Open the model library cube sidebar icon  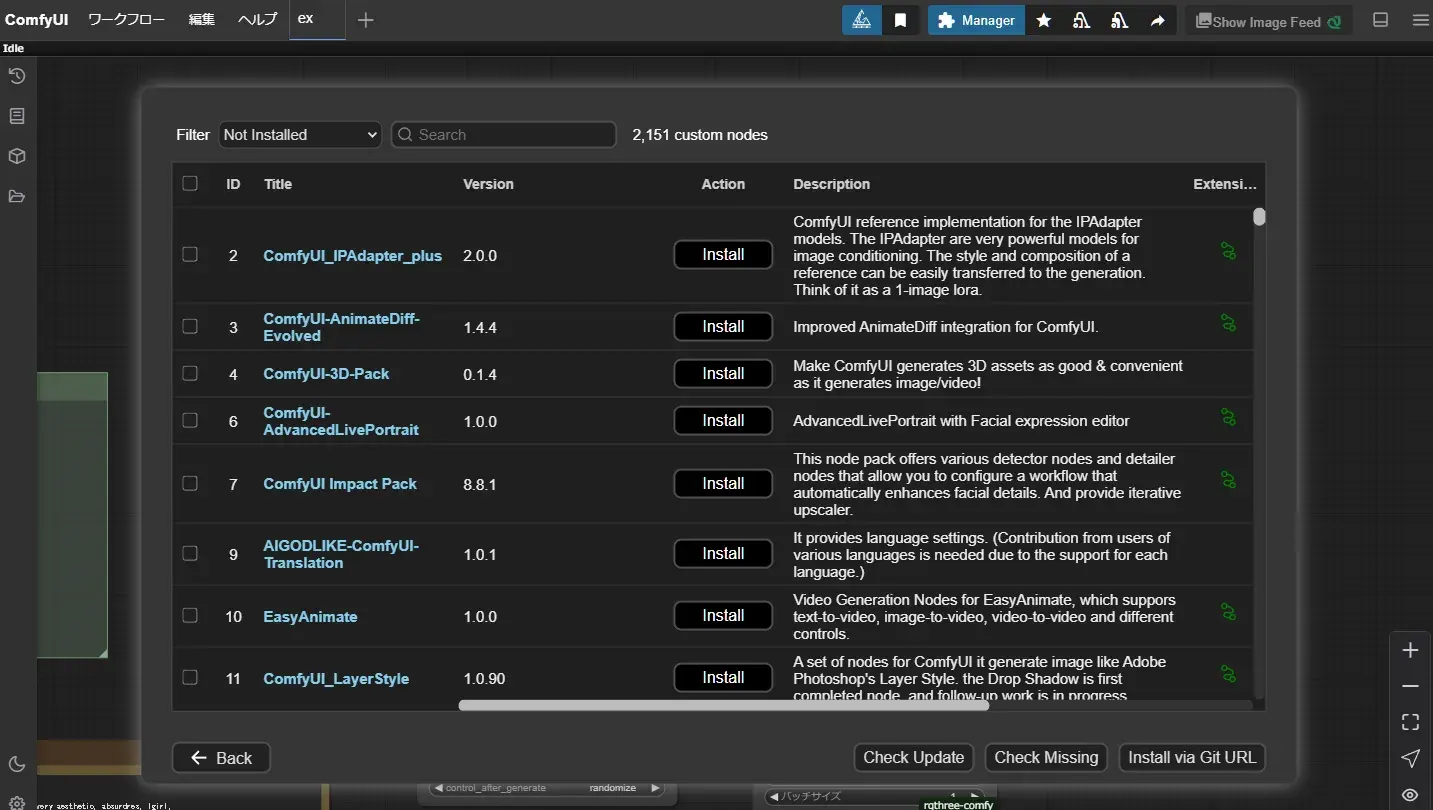[x=17, y=156]
